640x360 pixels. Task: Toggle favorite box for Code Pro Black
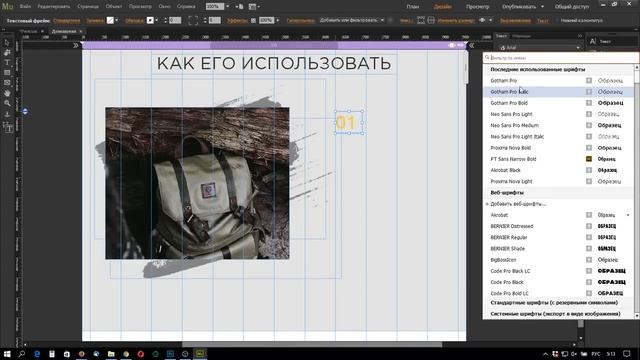coord(589,282)
